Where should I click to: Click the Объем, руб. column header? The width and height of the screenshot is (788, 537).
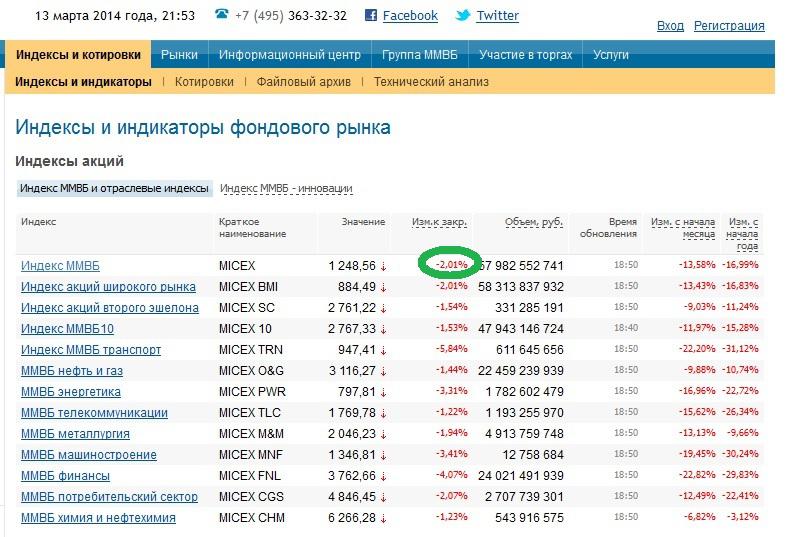[x=534, y=222]
